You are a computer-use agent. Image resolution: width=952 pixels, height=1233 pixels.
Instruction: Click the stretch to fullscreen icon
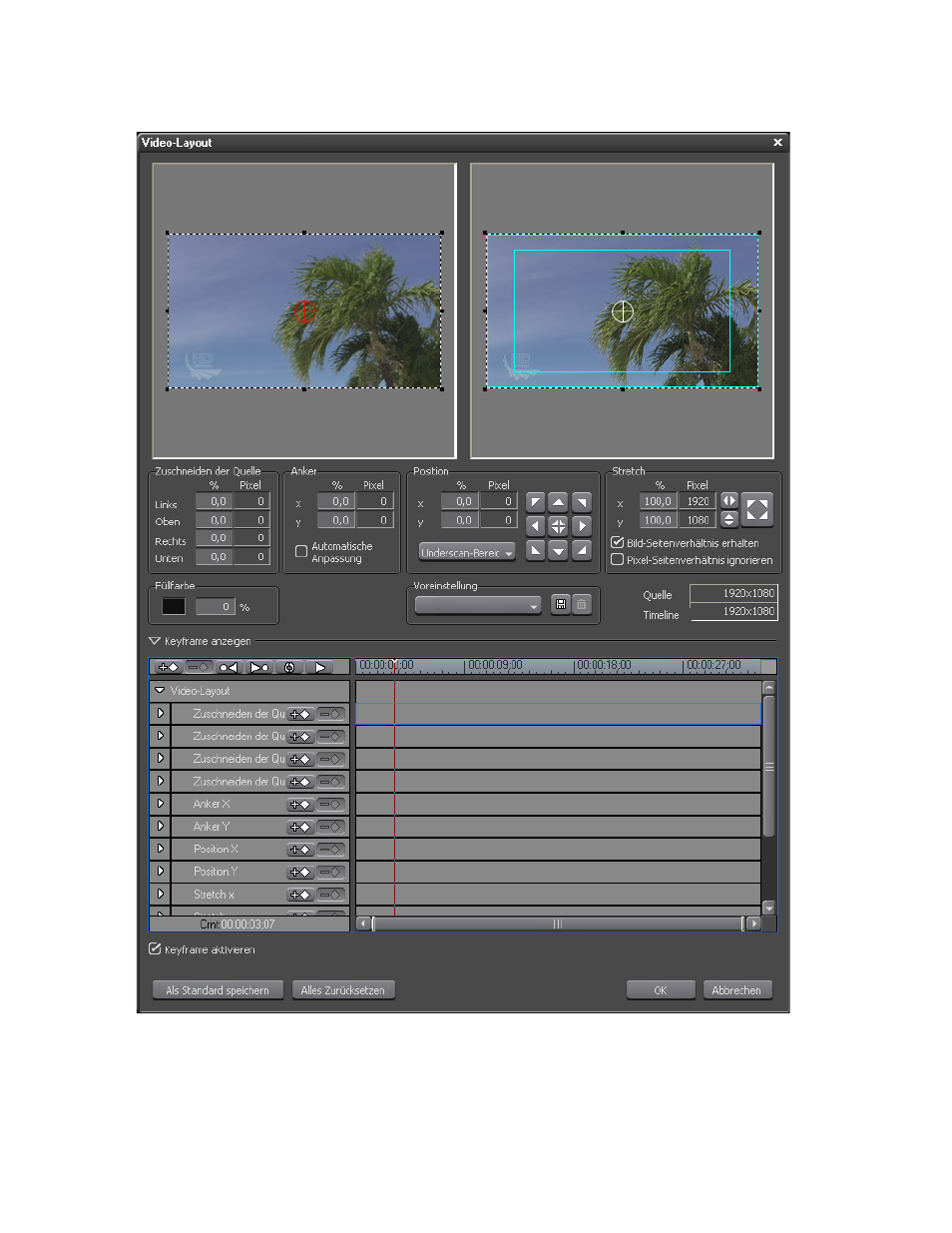coord(757,510)
